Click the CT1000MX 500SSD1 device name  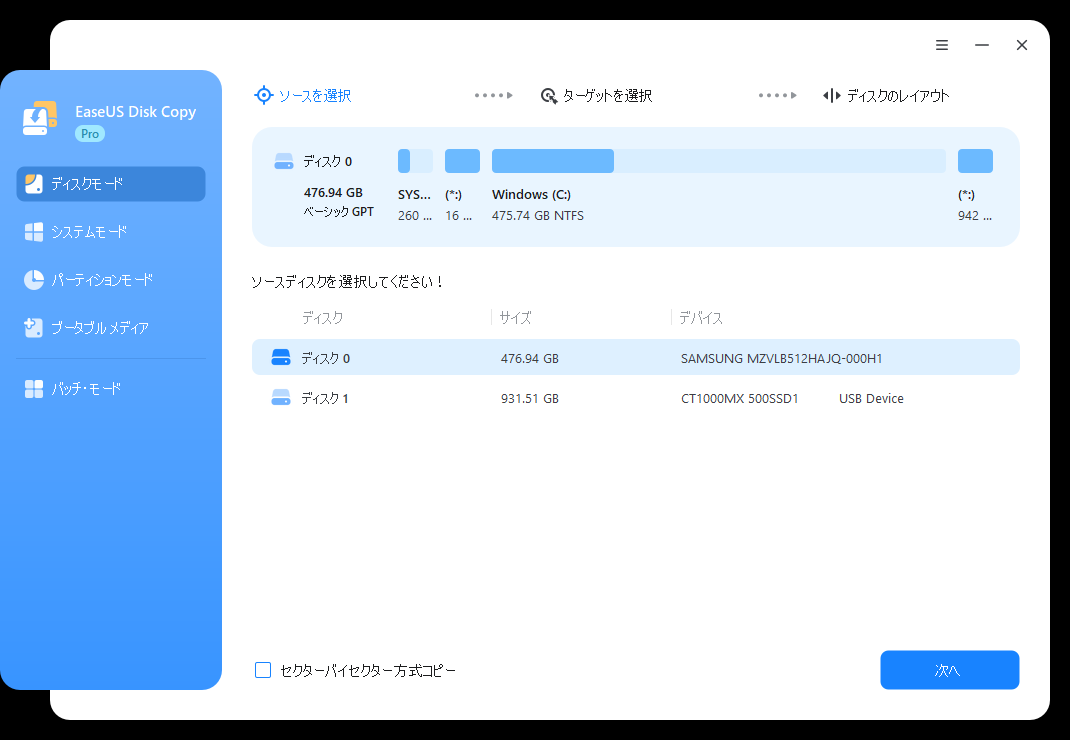740,399
